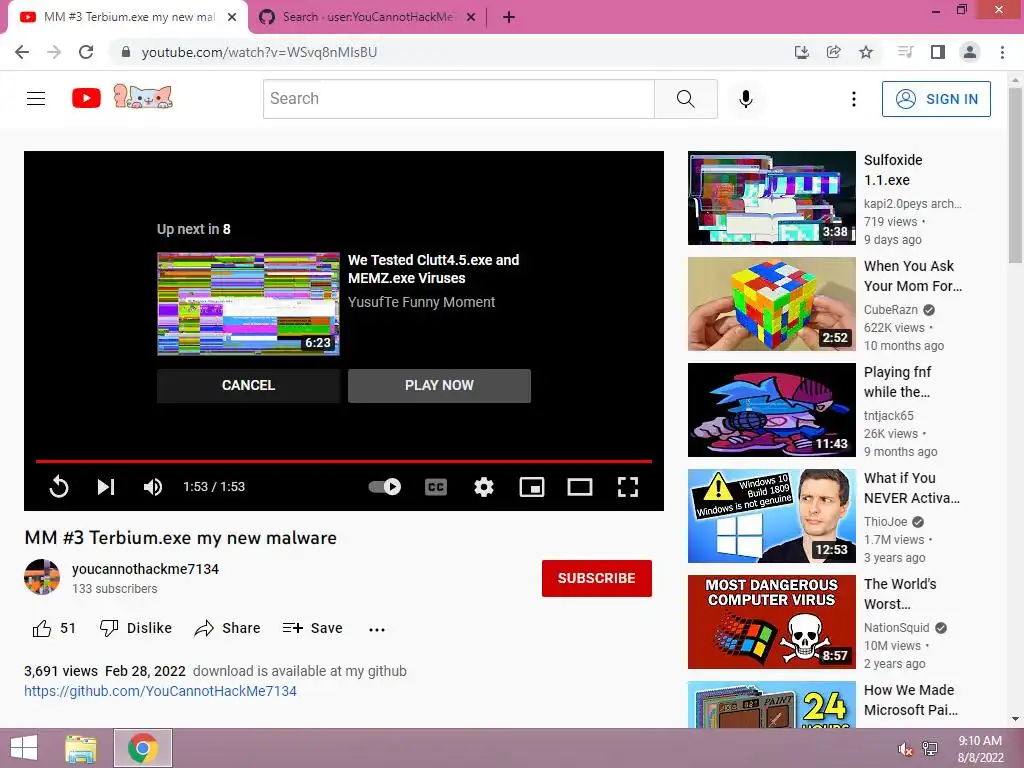Go back to previous page
This screenshot has height=768, width=1024.
point(22,52)
